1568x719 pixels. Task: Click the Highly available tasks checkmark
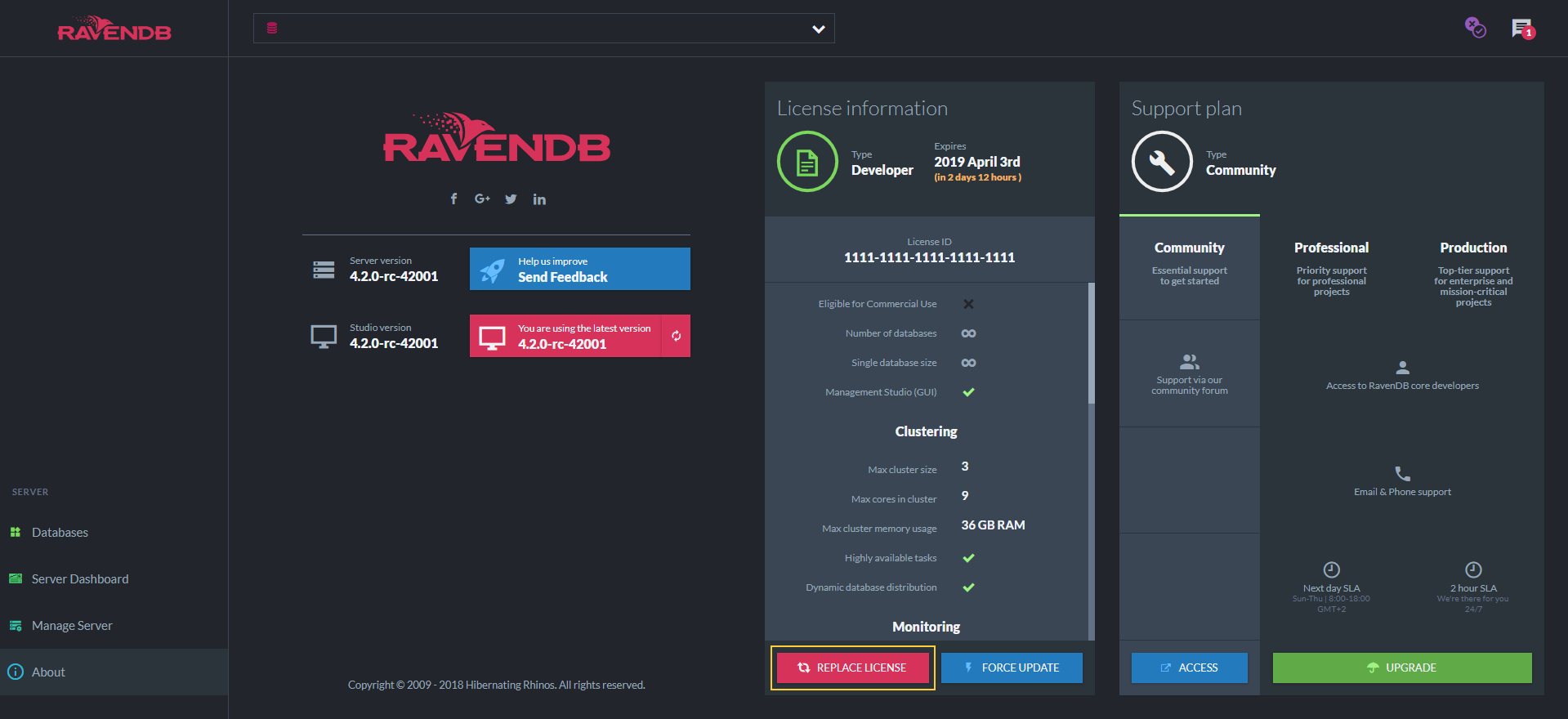click(968, 558)
